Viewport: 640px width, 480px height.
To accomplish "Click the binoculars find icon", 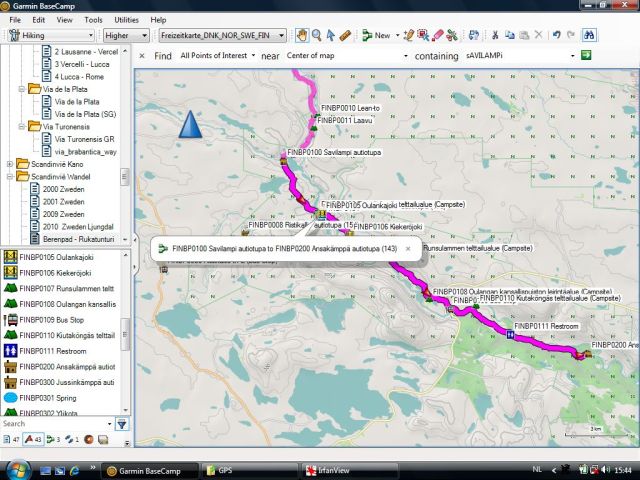I will [x=589, y=35].
